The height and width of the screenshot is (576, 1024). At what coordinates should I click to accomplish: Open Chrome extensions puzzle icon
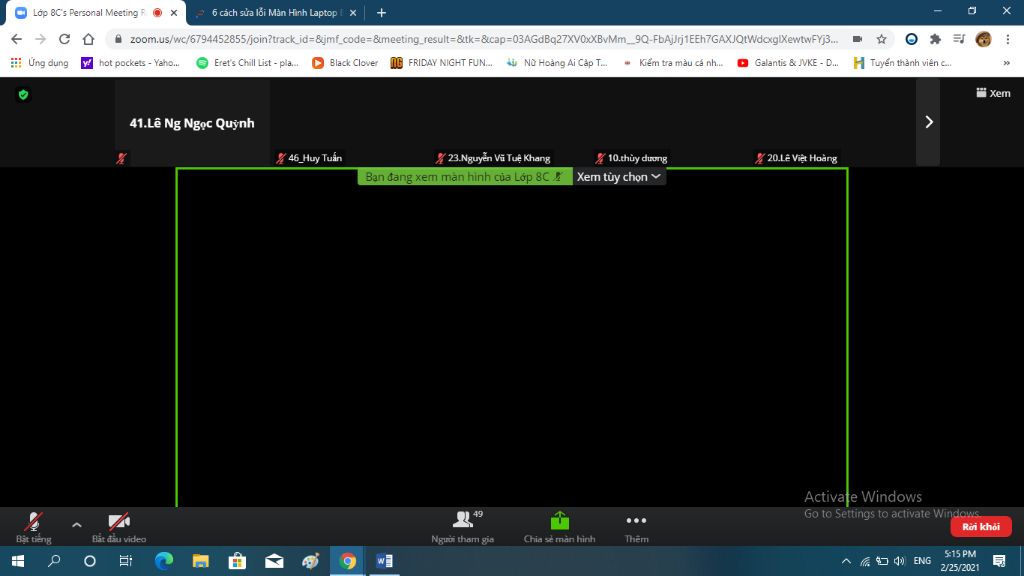tap(935, 39)
